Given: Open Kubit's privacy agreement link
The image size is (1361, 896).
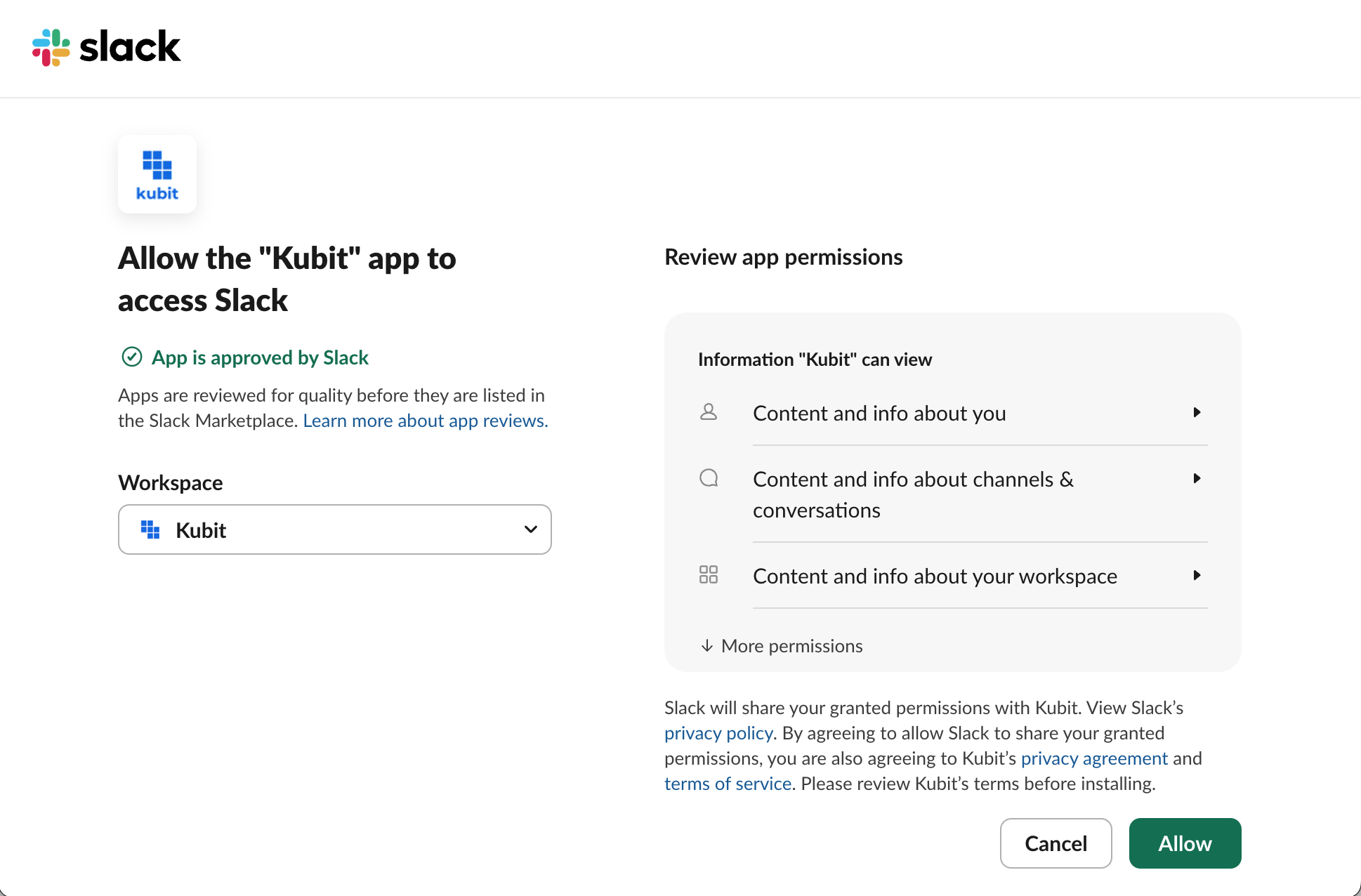Looking at the screenshot, I should pos(1093,758).
